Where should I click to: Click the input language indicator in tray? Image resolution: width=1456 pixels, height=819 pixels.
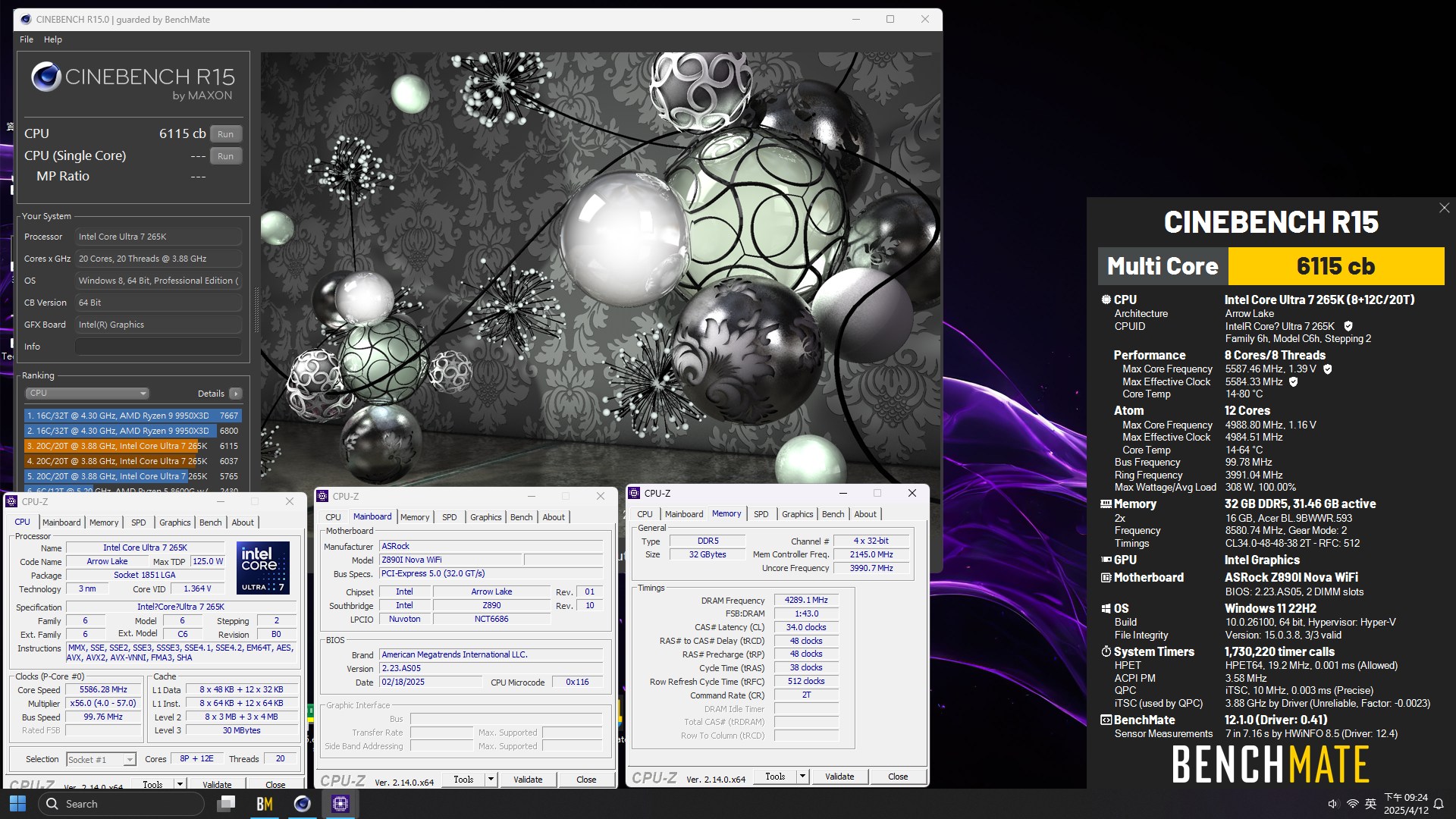tap(1370, 804)
